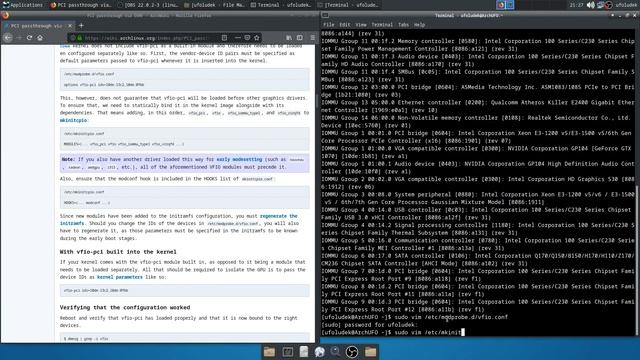640x360 pixels.
Task: Go to Firefox home page icon
Action: [x=40, y=38]
